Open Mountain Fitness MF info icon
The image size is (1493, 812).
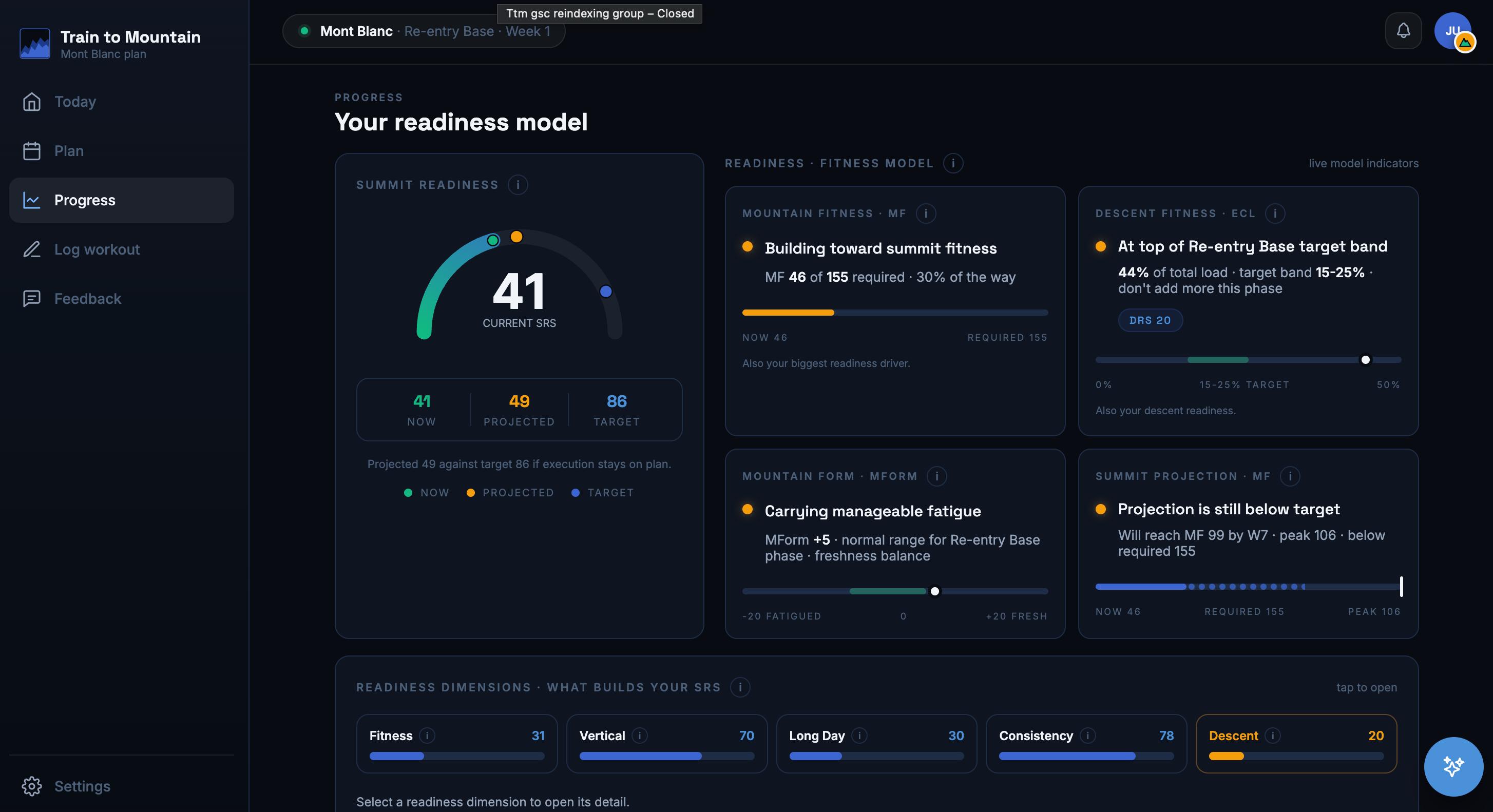click(x=926, y=214)
